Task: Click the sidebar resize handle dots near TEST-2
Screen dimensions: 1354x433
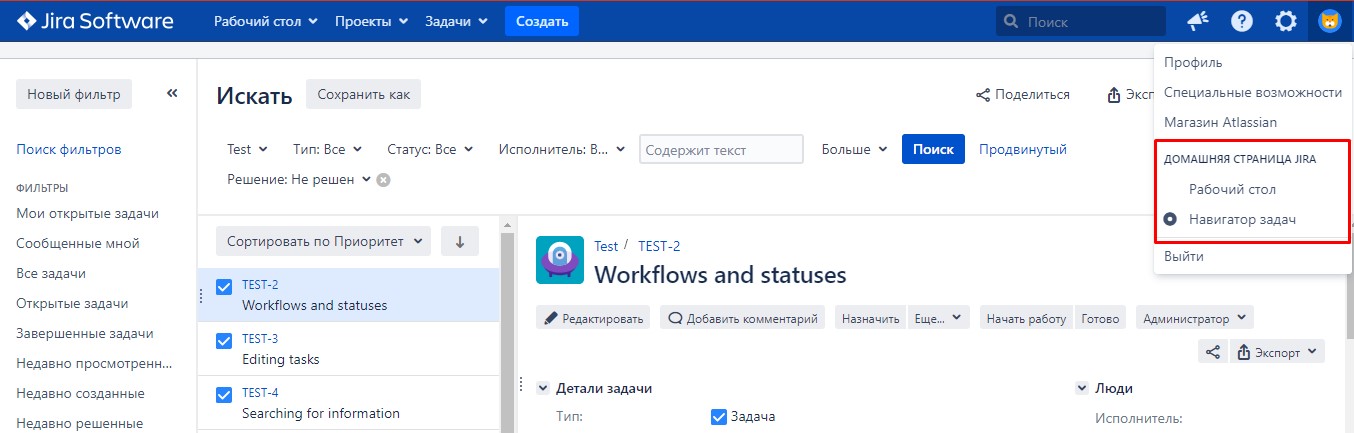Action: tap(202, 295)
